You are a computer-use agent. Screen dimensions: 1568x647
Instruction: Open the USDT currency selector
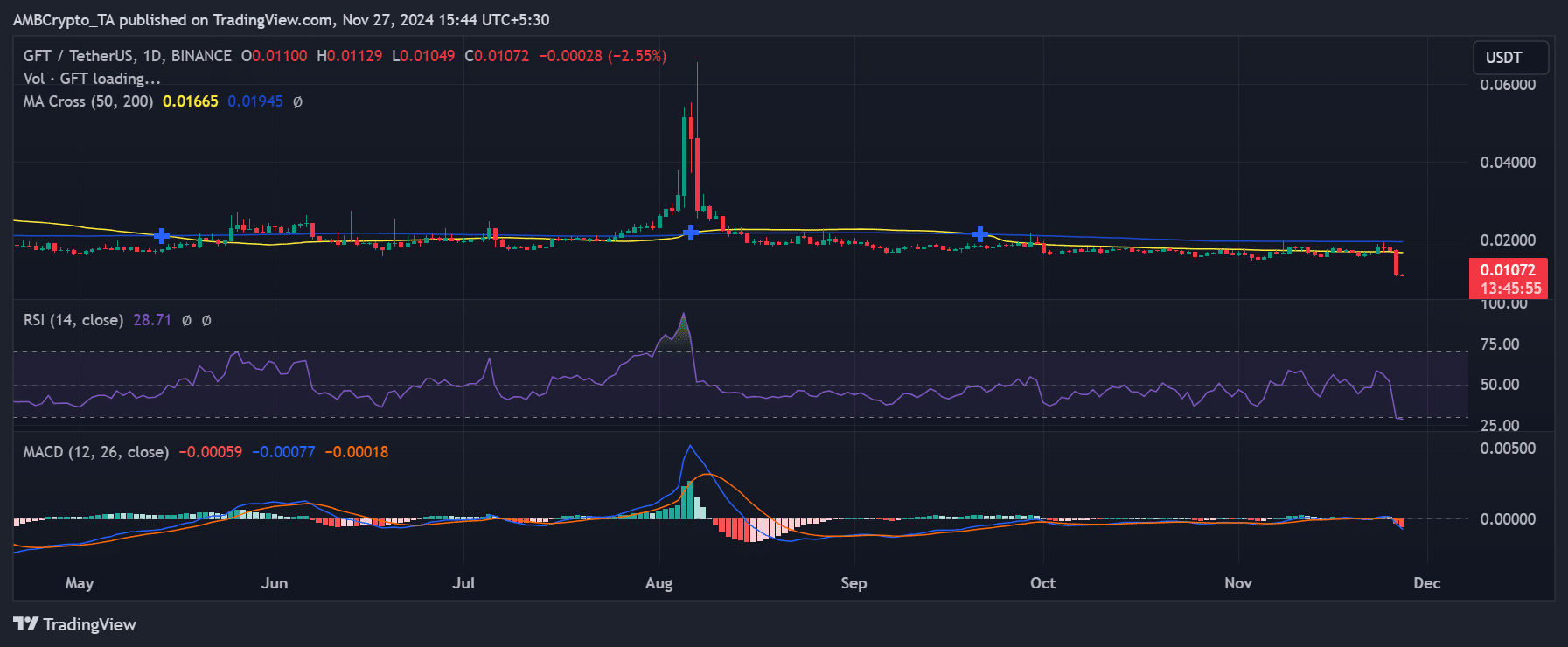click(x=1510, y=58)
